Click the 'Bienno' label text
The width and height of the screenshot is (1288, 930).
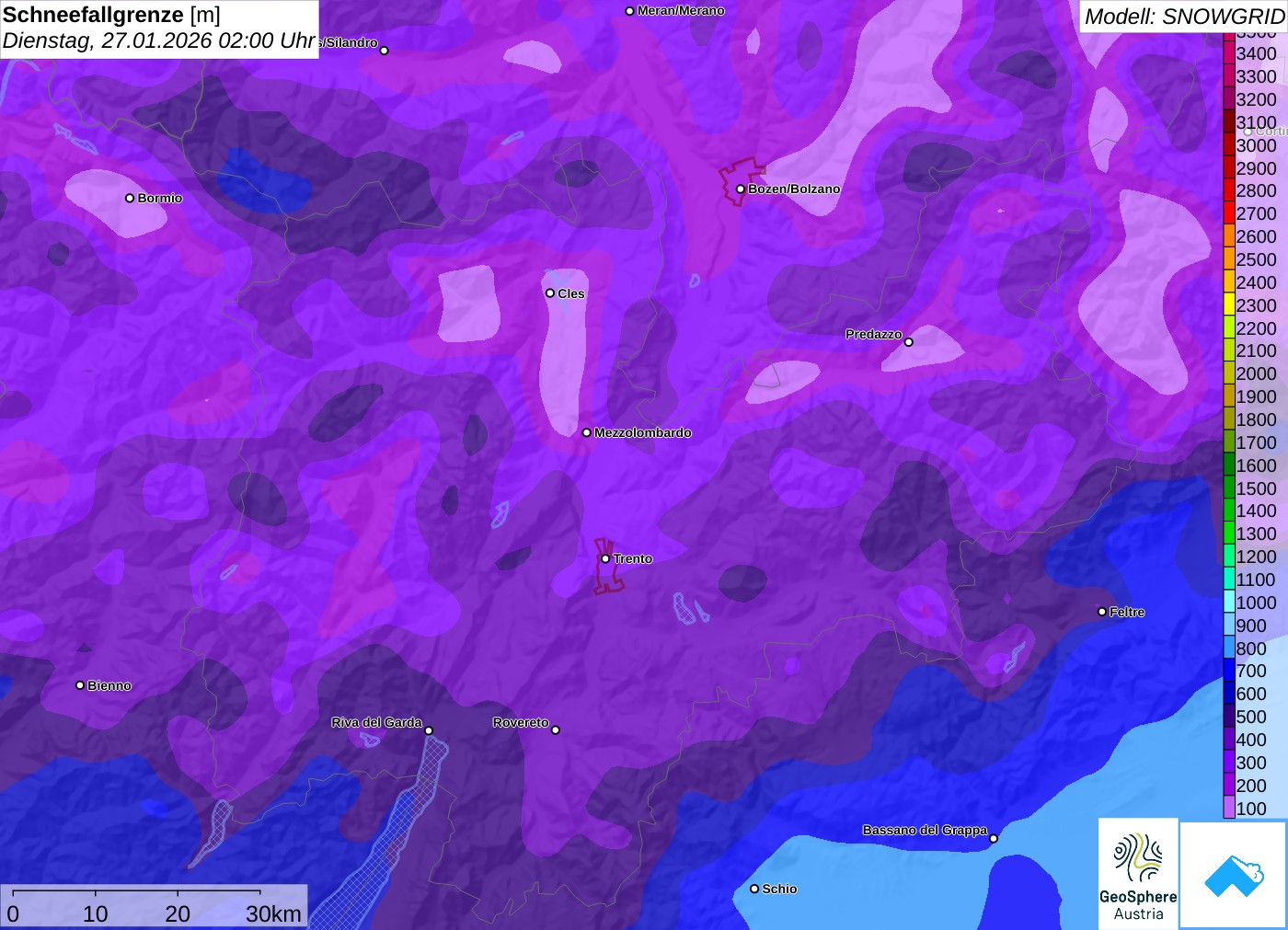(x=109, y=685)
